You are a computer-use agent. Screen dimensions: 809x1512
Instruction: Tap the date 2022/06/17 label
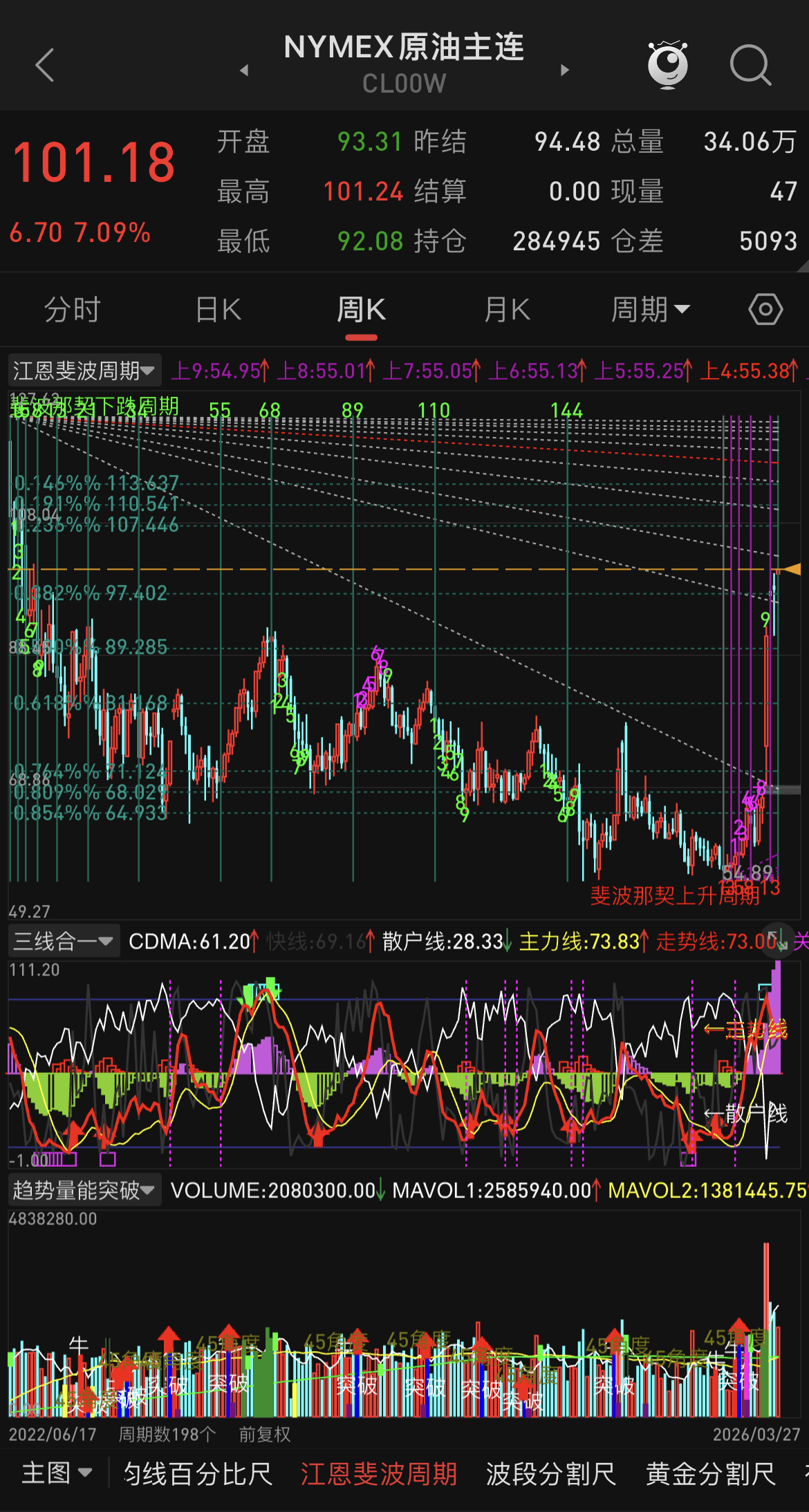(53, 1435)
